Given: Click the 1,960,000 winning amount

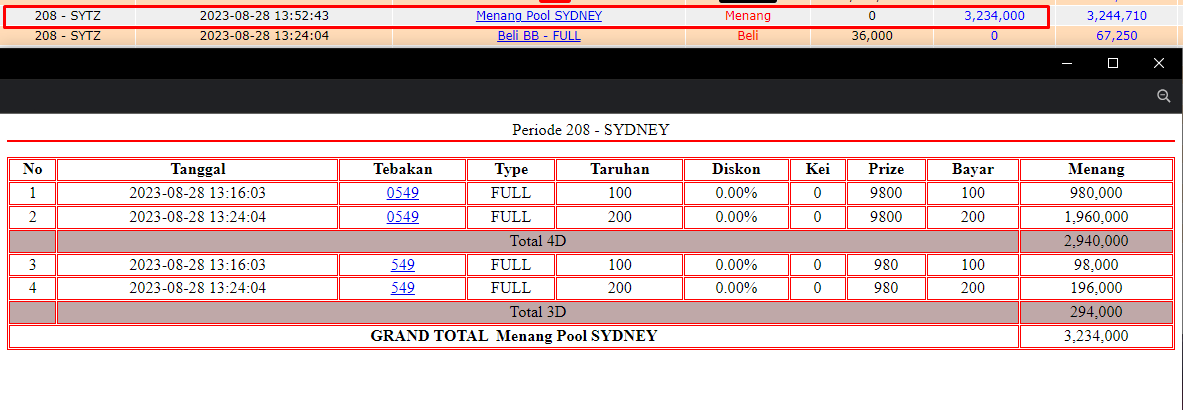Looking at the screenshot, I should [x=1095, y=217].
